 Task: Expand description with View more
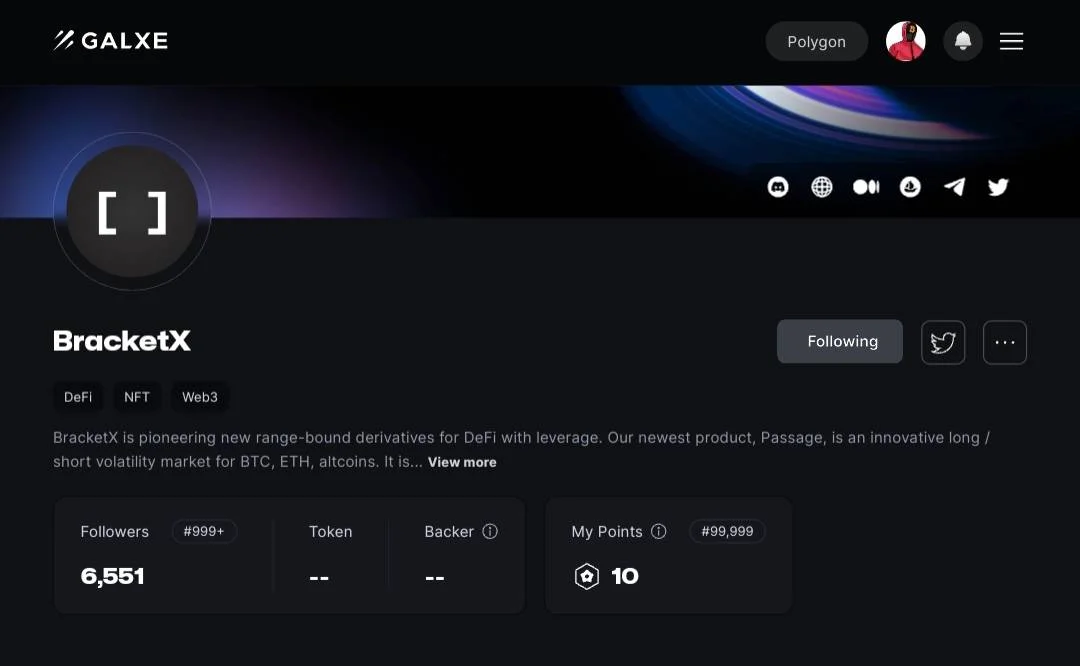click(462, 462)
